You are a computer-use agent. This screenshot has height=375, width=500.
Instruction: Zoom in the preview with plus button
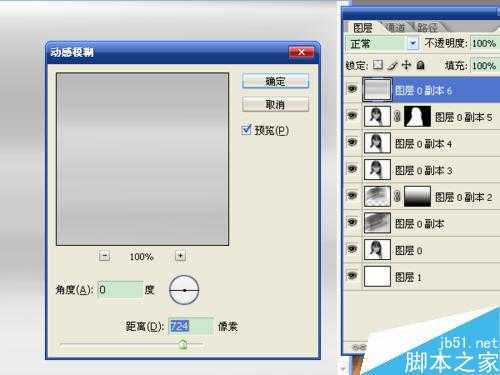(180, 256)
